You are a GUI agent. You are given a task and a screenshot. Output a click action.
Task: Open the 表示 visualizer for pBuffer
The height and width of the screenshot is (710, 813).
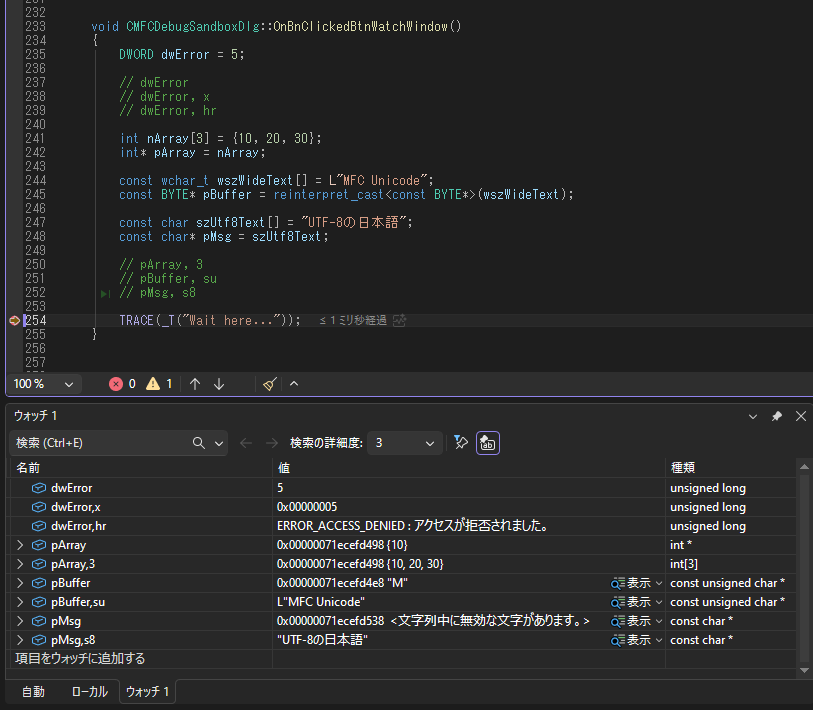point(630,583)
